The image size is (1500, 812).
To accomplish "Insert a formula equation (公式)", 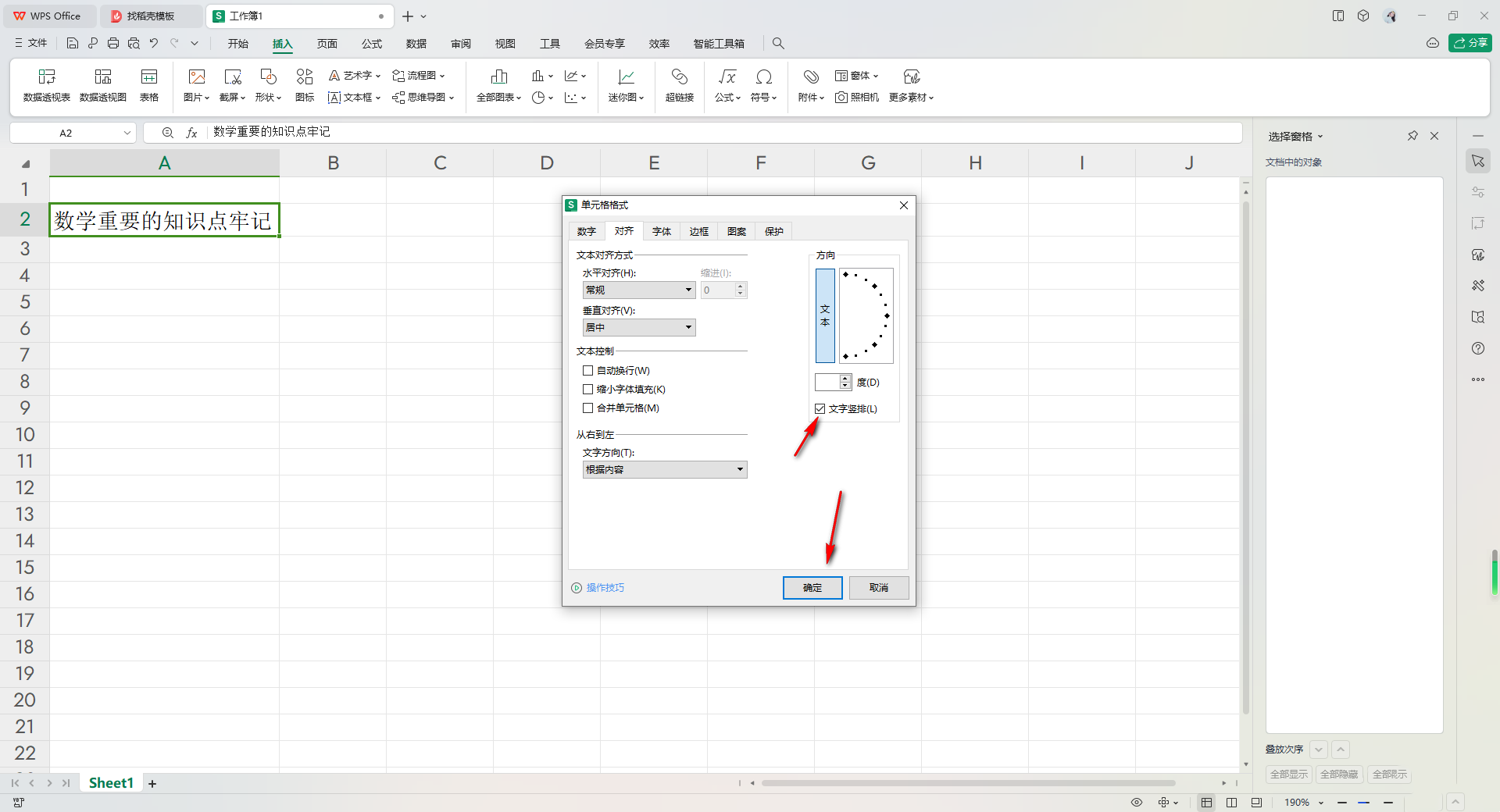I will [727, 85].
